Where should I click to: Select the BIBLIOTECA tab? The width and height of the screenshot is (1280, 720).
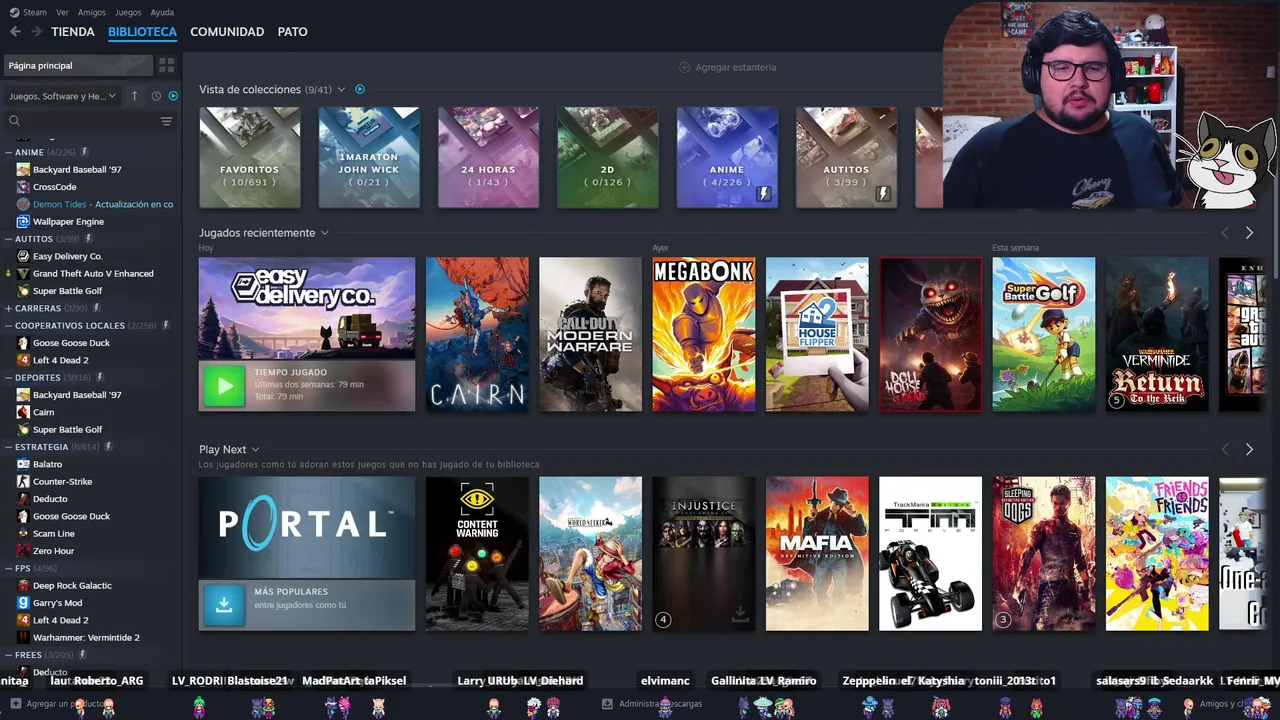coord(142,32)
